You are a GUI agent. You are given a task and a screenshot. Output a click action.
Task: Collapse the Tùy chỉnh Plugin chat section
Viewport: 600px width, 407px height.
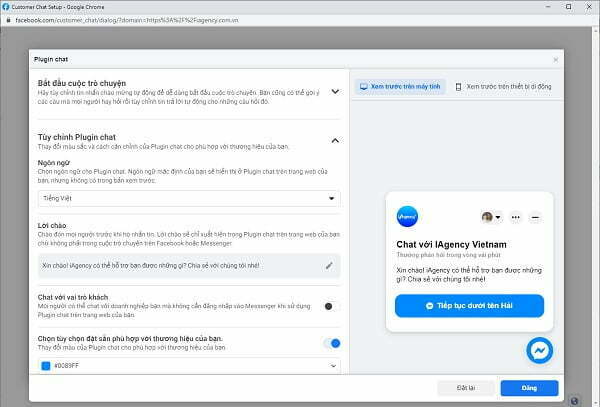click(335, 141)
